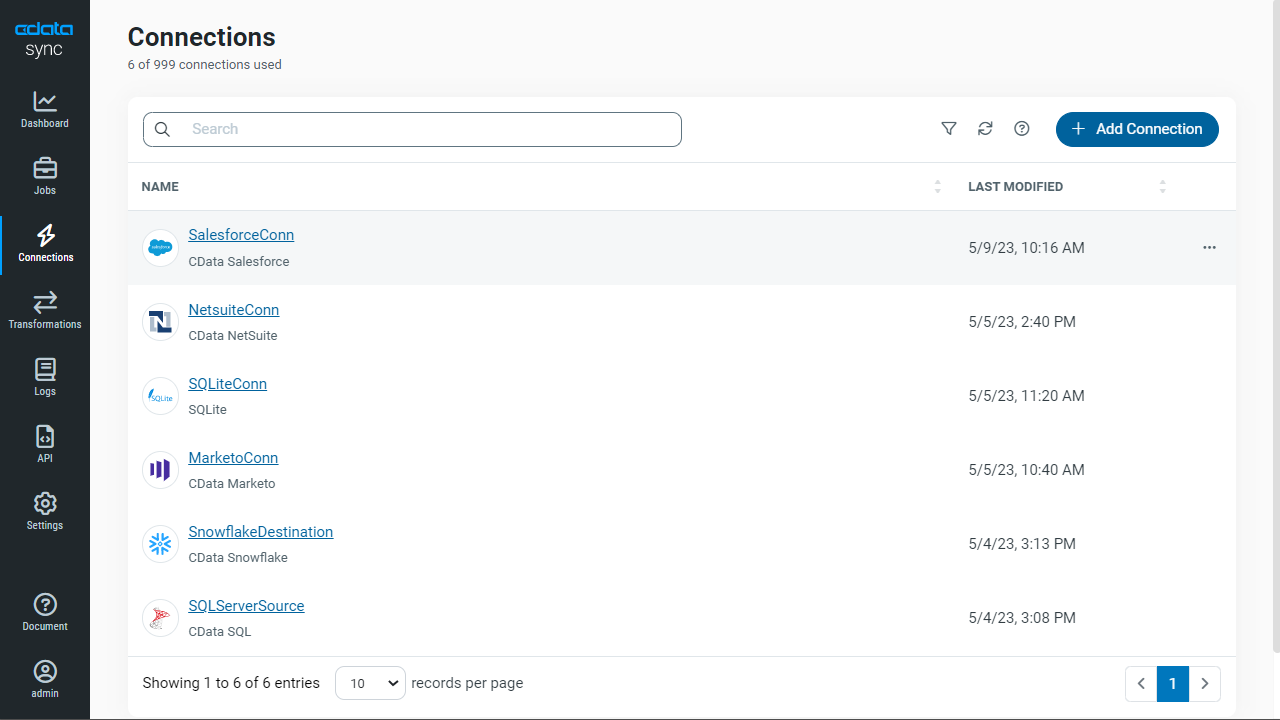This screenshot has height=720, width=1280.
Task: Focus the connections Search field
Action: click(430, 129)
